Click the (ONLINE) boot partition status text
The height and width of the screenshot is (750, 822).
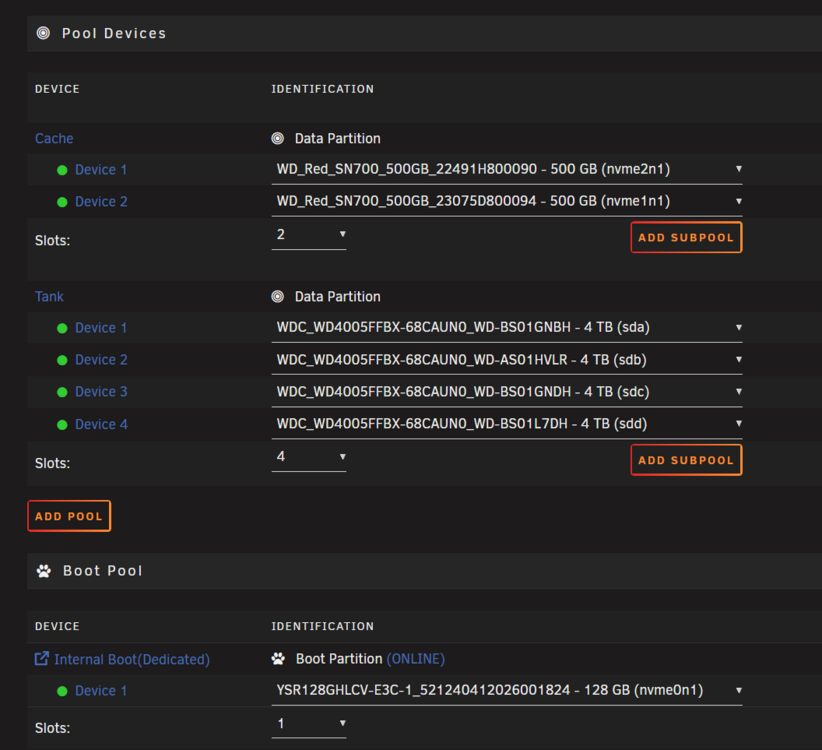(416, 659)
